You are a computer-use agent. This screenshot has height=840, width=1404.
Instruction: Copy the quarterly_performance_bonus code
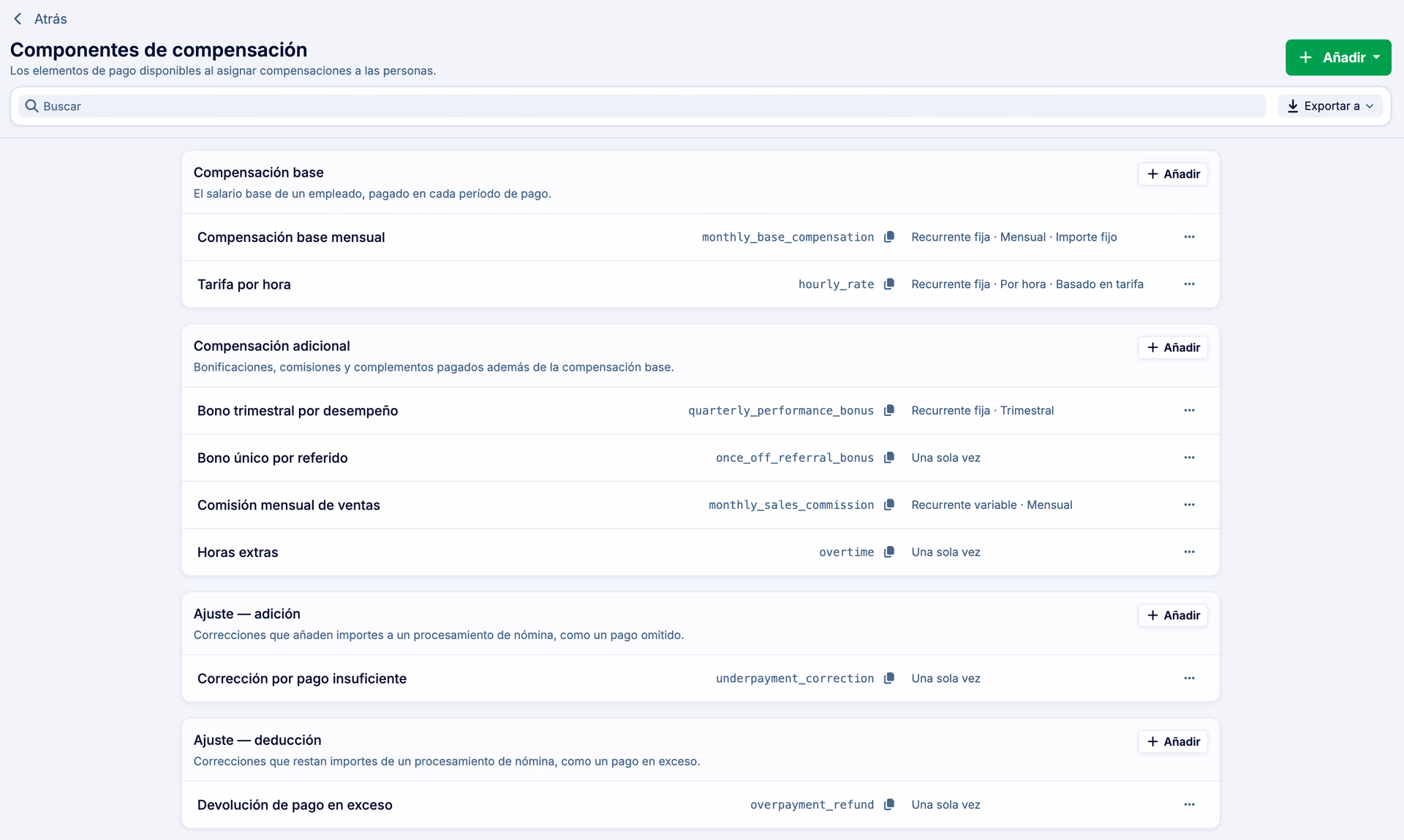(888, 411)
